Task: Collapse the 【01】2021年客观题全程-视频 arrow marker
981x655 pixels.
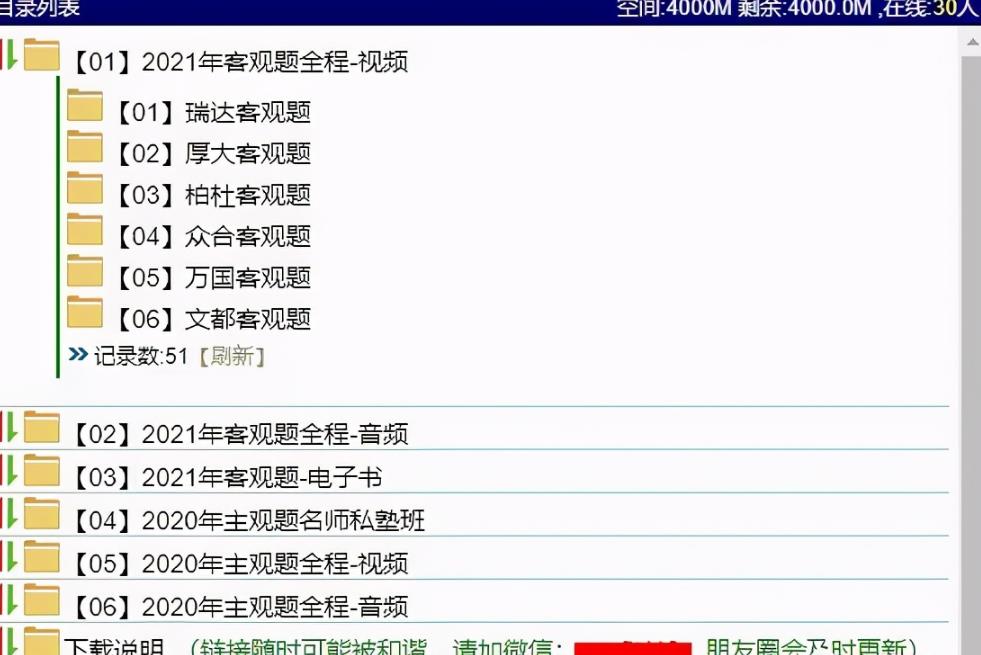Action: pyautogui.click(x=9, y=54)
